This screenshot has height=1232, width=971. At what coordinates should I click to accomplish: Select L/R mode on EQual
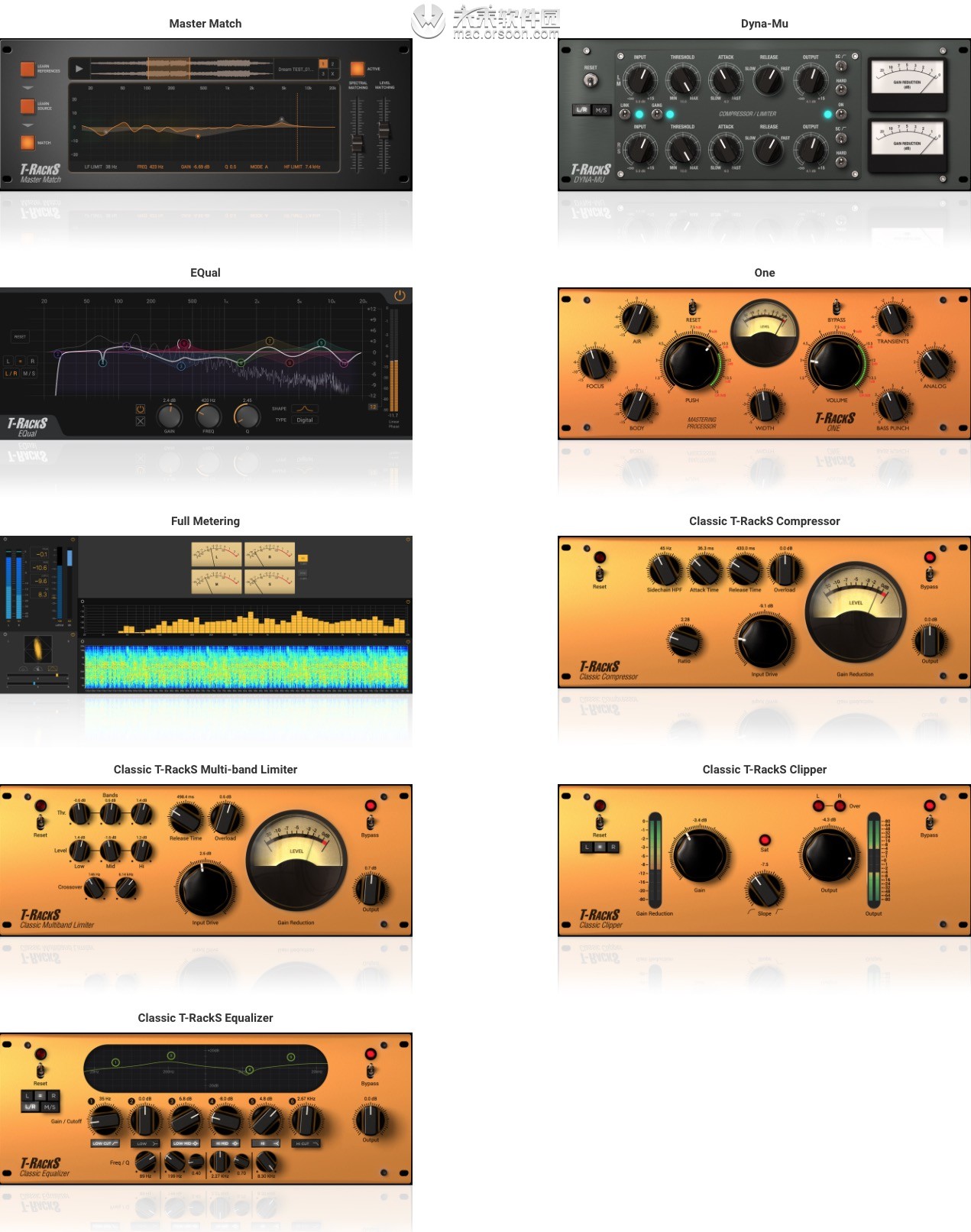pos(11,374)
